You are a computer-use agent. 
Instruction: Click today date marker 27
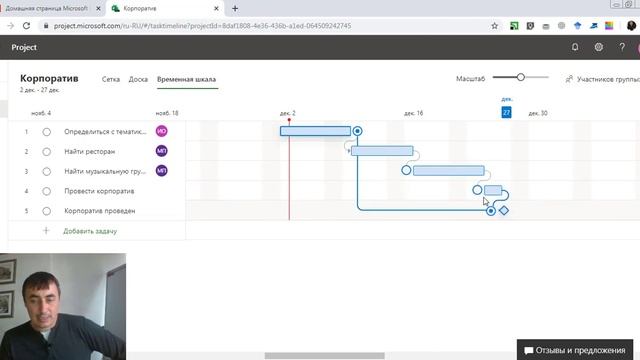point(506,112)
